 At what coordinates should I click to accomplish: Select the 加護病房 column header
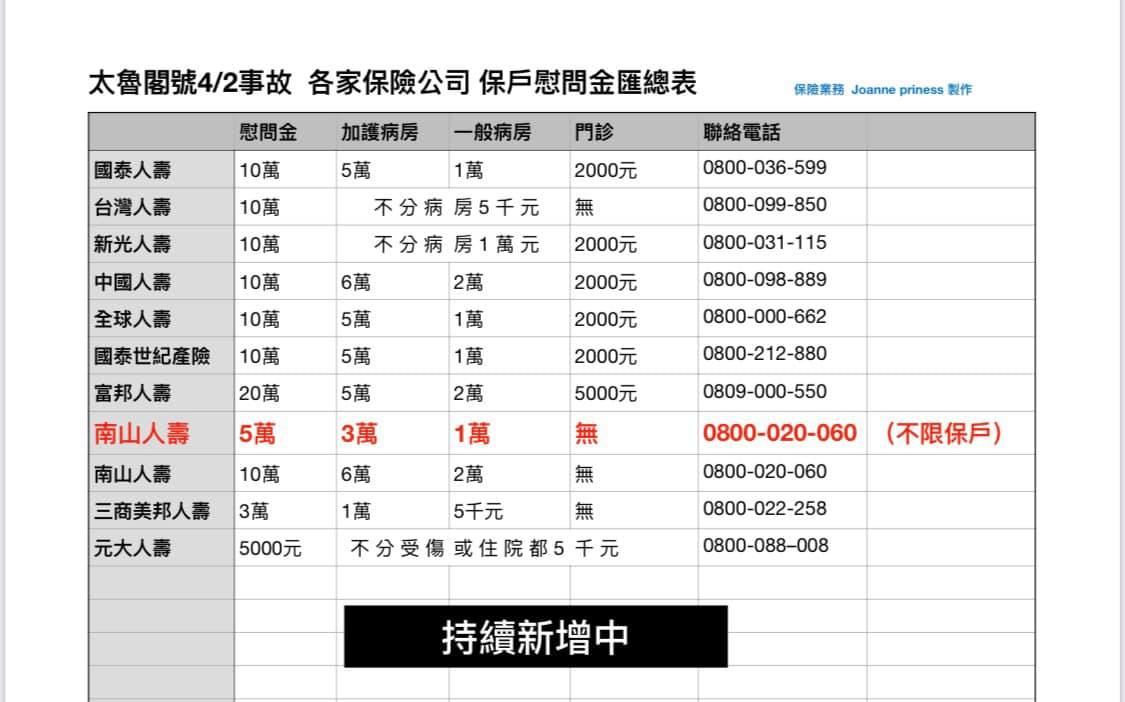pos(380,132)
